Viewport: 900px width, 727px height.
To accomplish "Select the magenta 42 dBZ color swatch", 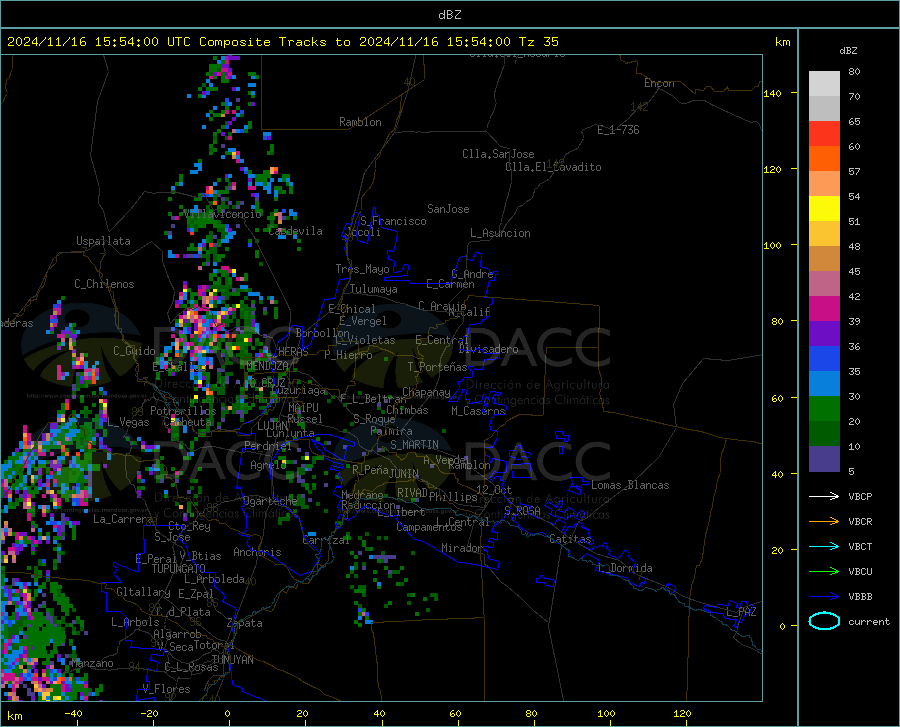I will click(824, 309).
